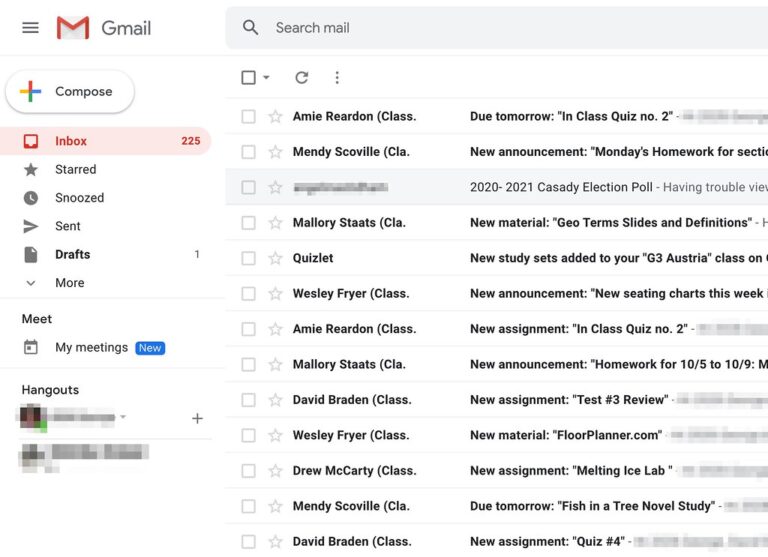Select the Monday's Homework email checkbox
This screenshot has height=557, width=768.
point(248,152)
